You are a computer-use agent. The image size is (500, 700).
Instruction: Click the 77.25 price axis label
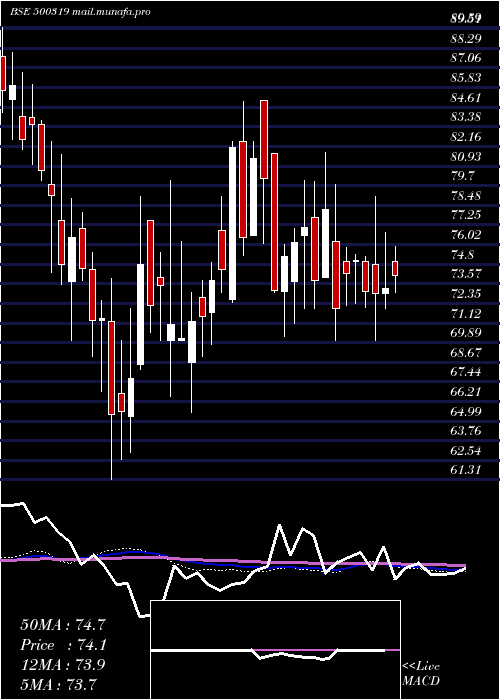click(x=466, y=215)
